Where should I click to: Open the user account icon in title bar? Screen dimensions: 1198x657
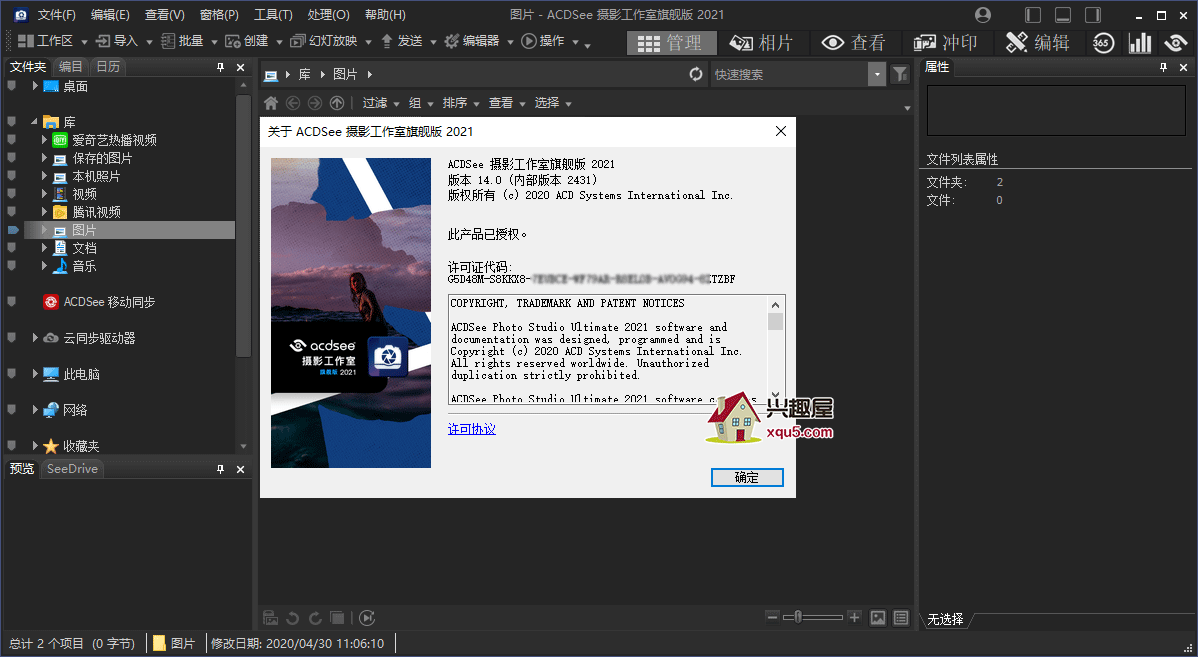(x=983, y=15)
